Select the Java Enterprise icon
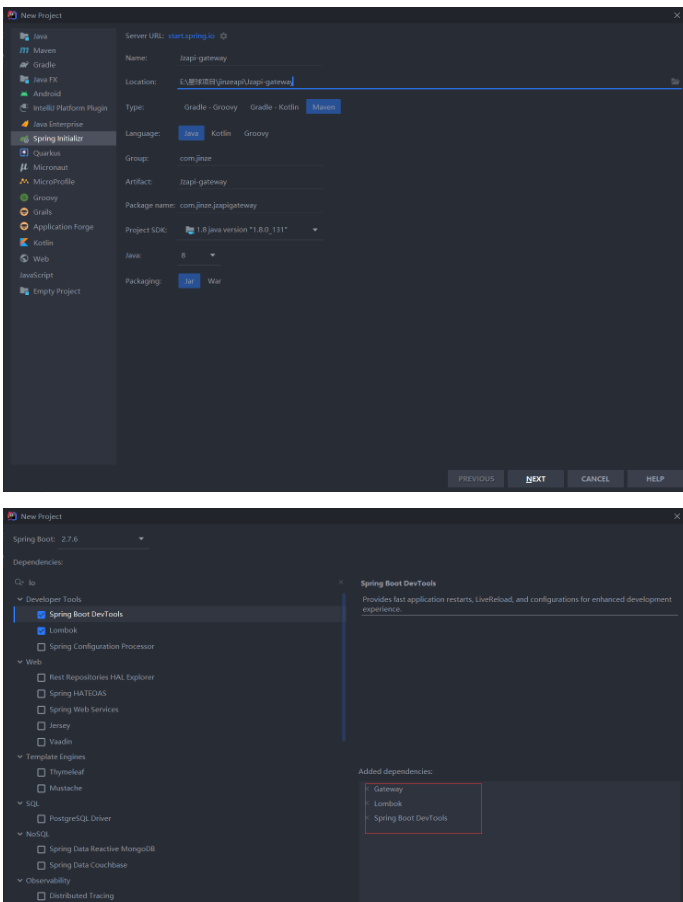683x902 pixels. 24,124
